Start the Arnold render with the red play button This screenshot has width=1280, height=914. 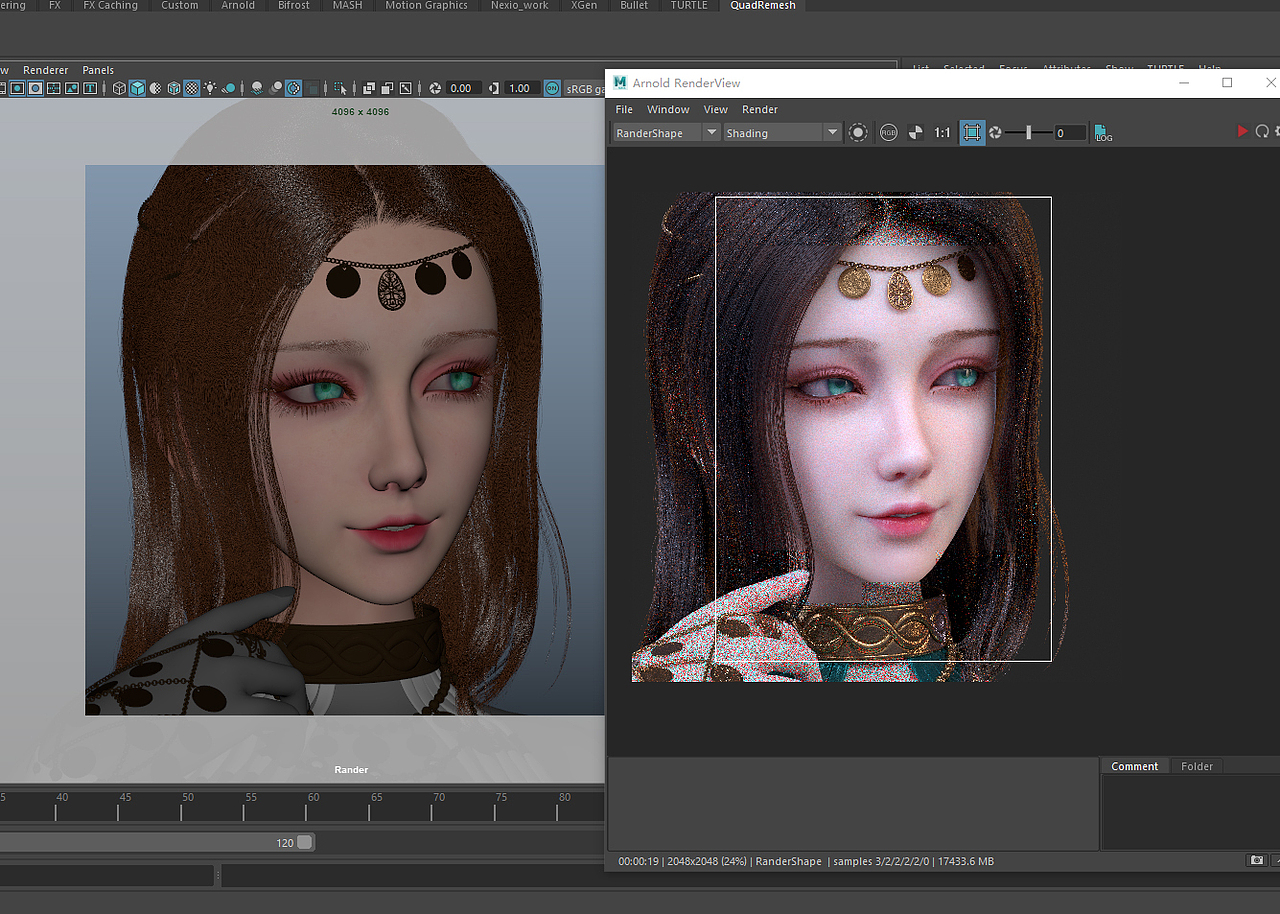click(1242, 132)
